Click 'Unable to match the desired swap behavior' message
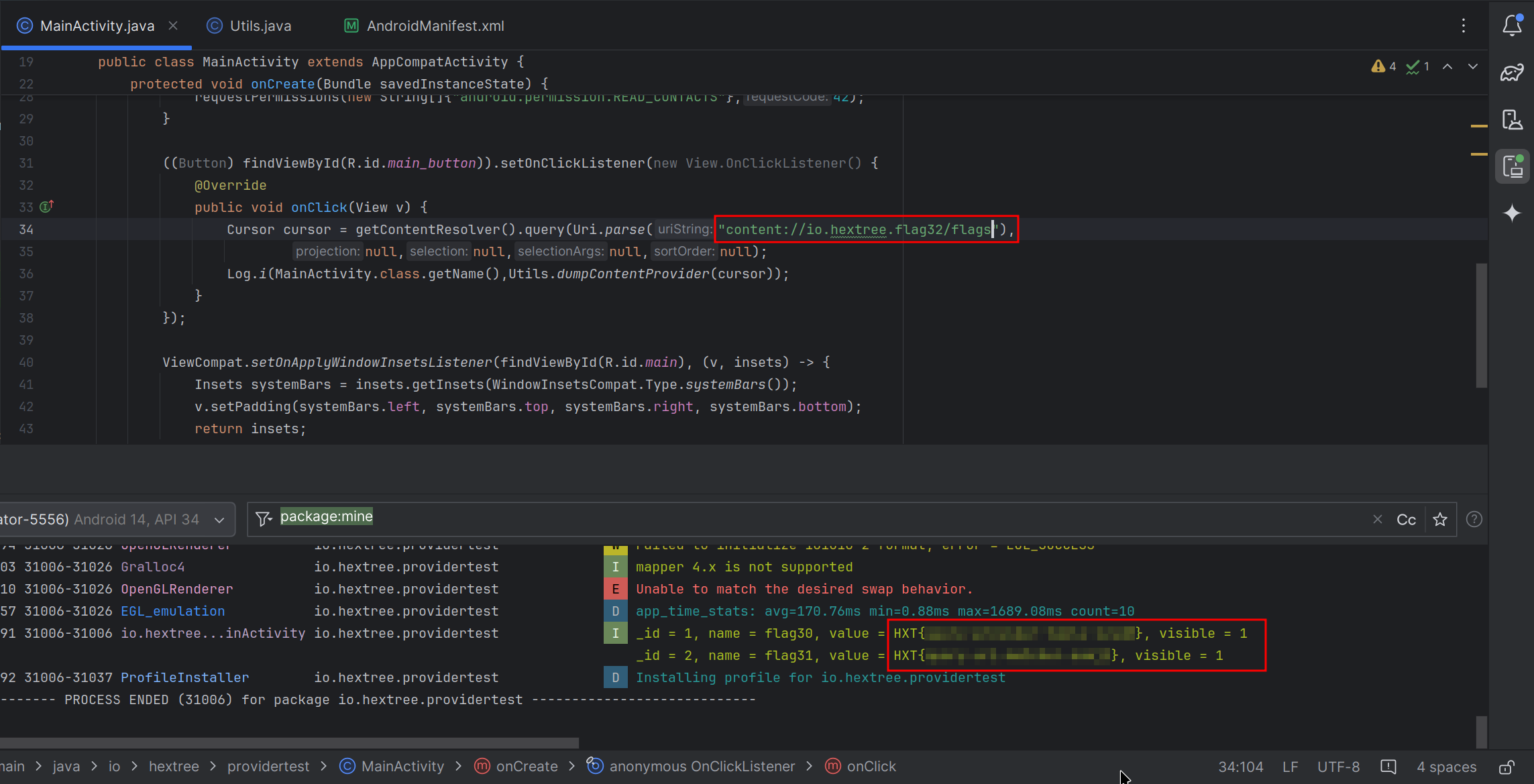Viewport: 1534px width, 784px height. coord(804,589)
